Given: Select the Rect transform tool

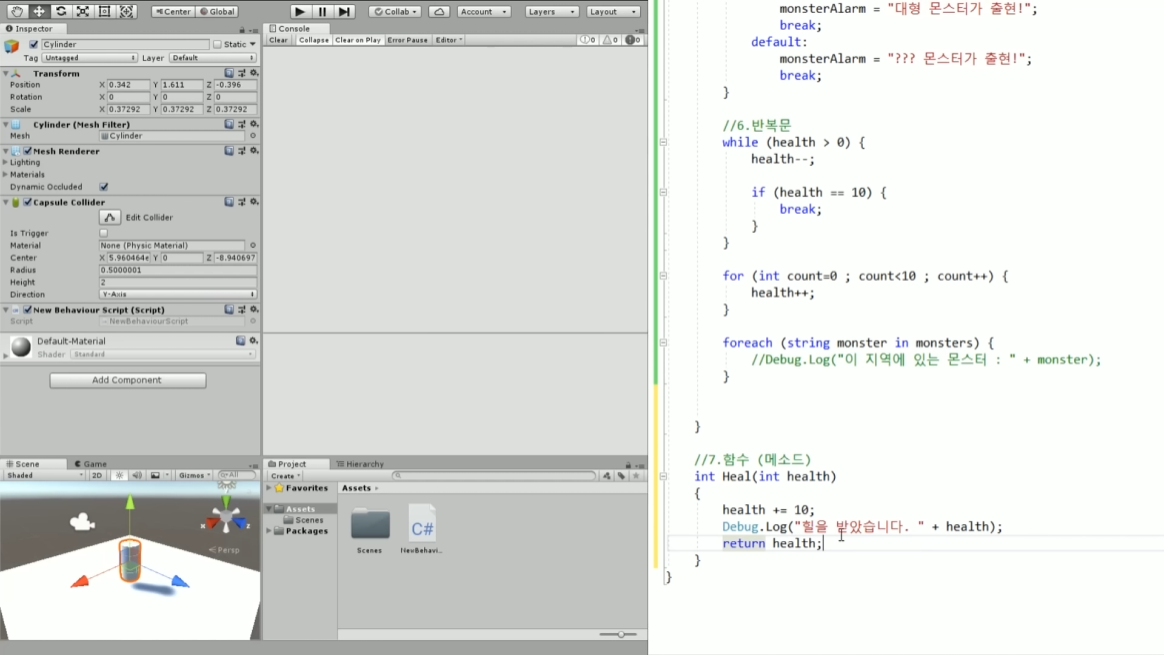Looking at the screenshot, I should (x=105, y=11).
